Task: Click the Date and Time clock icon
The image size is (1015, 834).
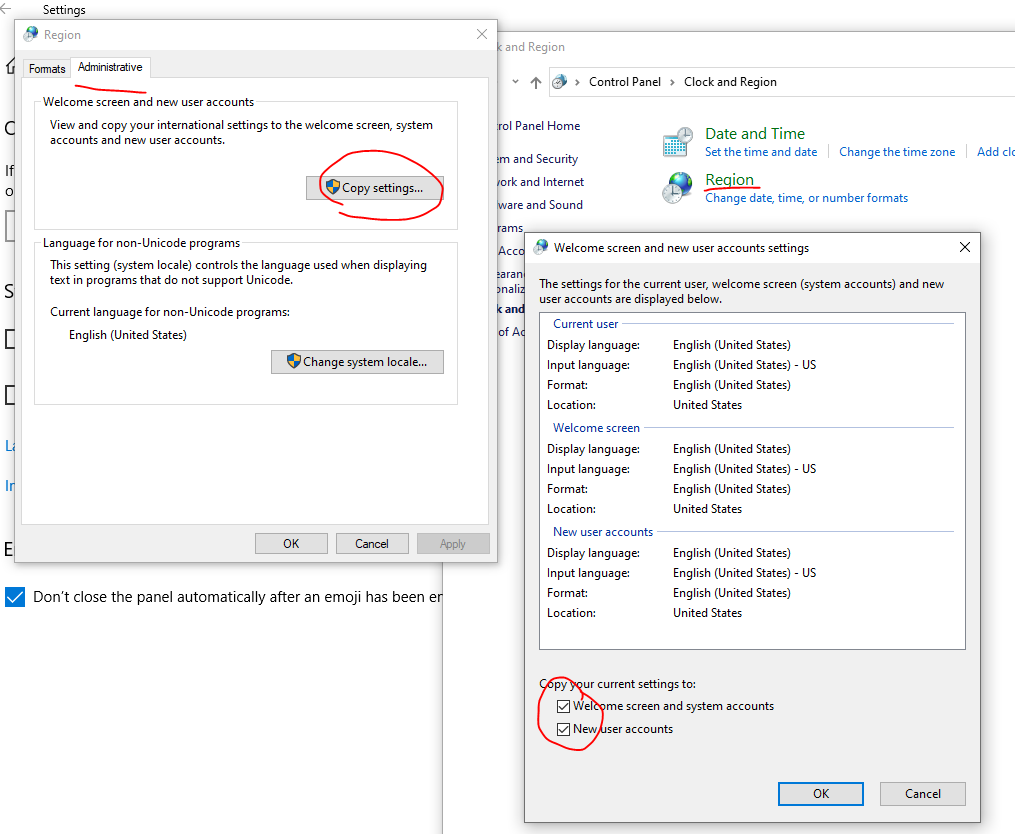Action: click(x=678, y=142)
